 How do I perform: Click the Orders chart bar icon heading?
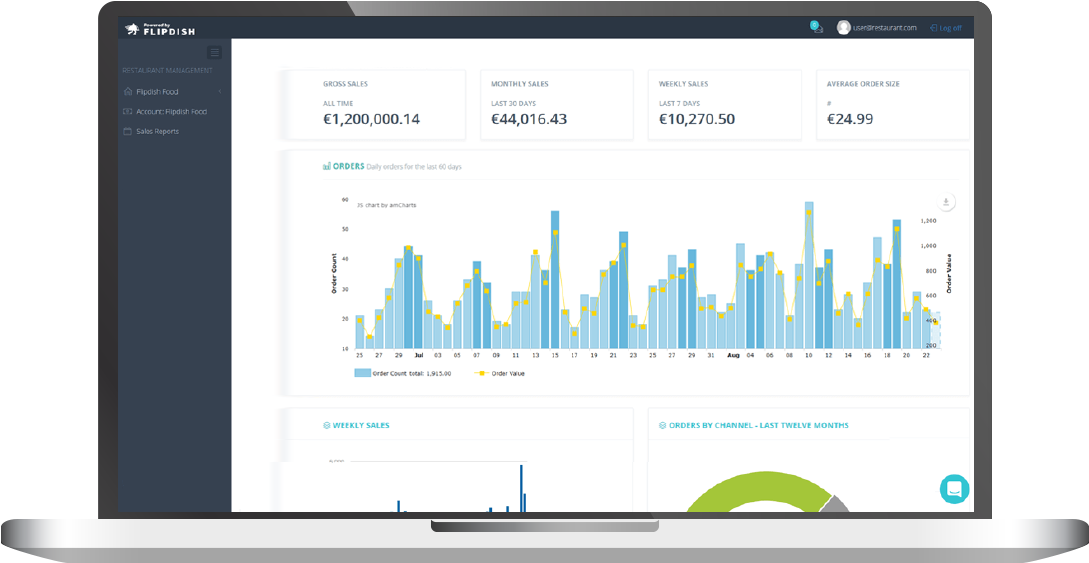[326, 167]
